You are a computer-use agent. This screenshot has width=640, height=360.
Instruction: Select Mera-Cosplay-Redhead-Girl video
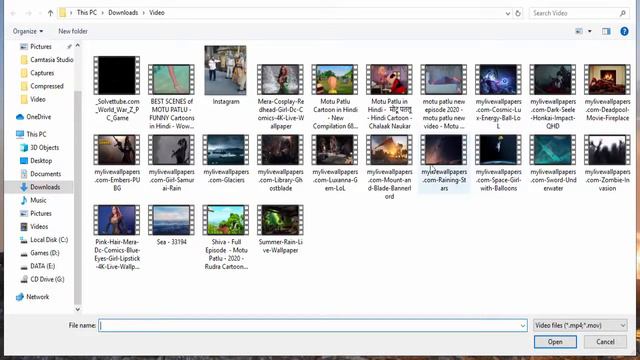coord(280,96)
